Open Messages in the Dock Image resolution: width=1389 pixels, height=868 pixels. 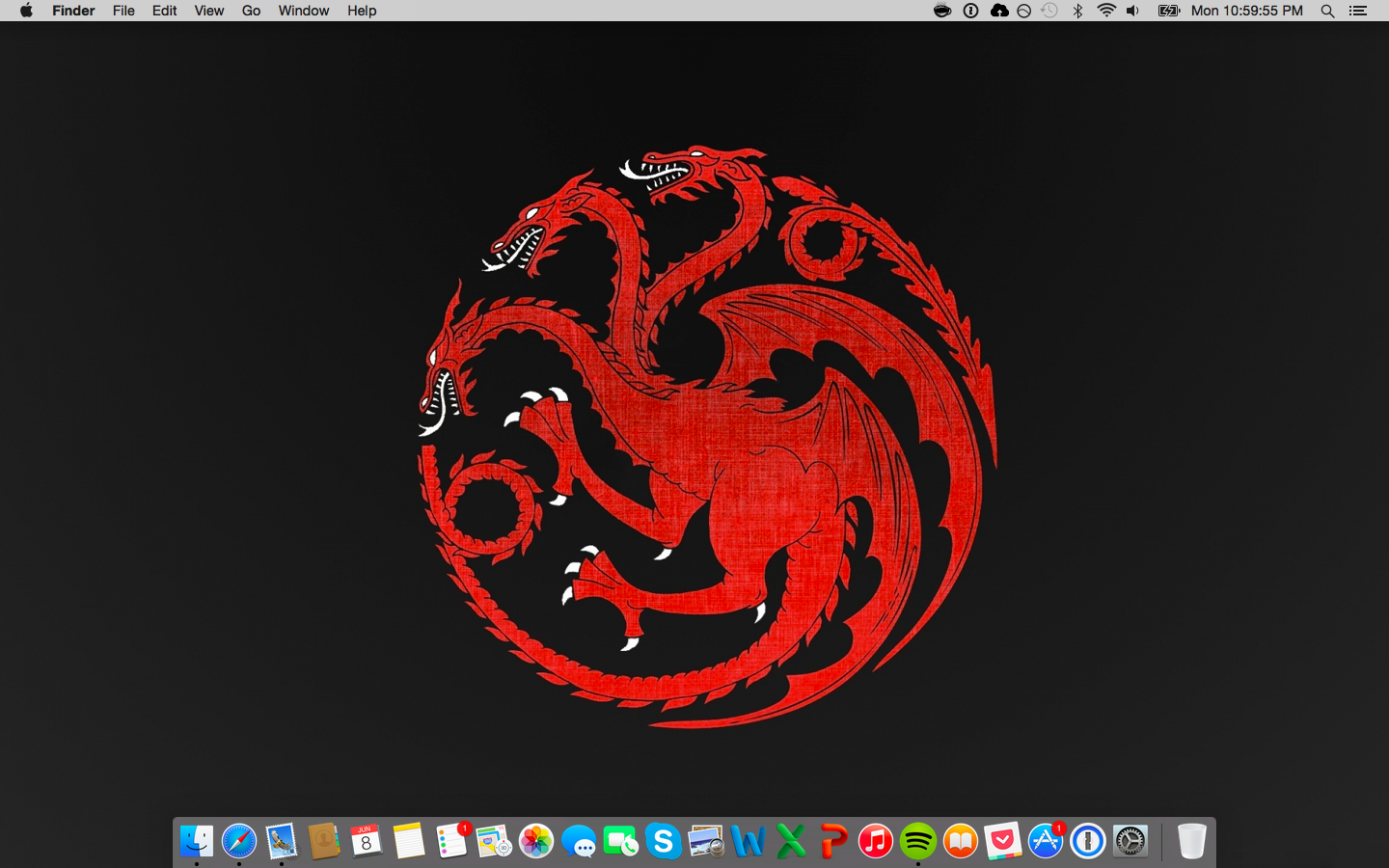(x=579, y=841)
